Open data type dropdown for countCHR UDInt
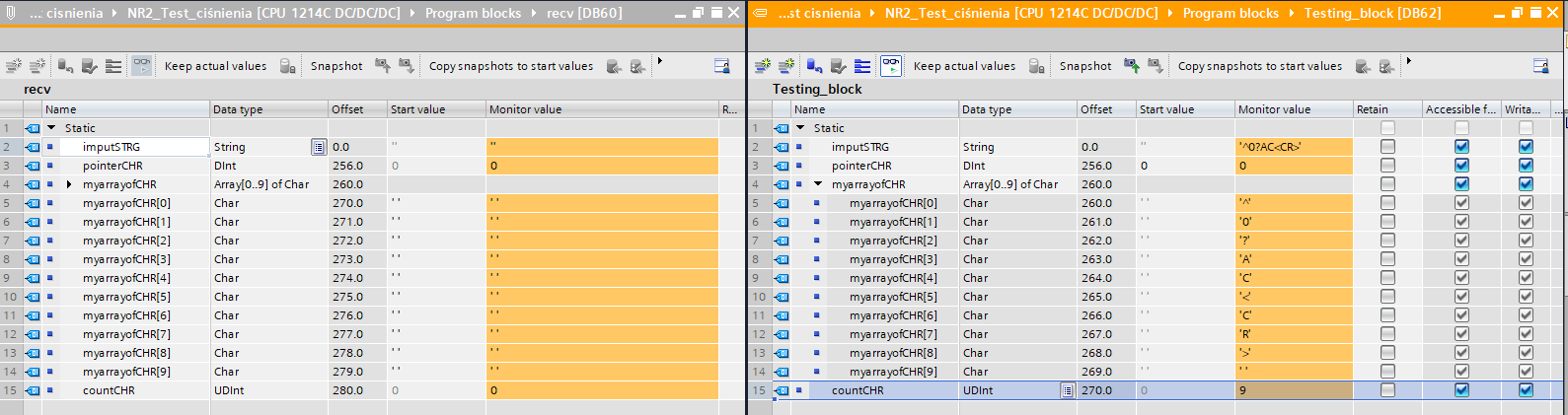1568x415 pixels. (1067, 390)
